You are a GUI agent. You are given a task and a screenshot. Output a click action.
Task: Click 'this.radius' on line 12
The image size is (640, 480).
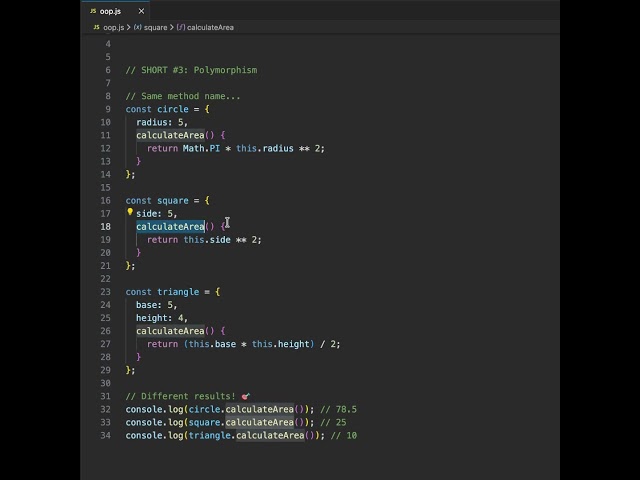pos(264,148)
